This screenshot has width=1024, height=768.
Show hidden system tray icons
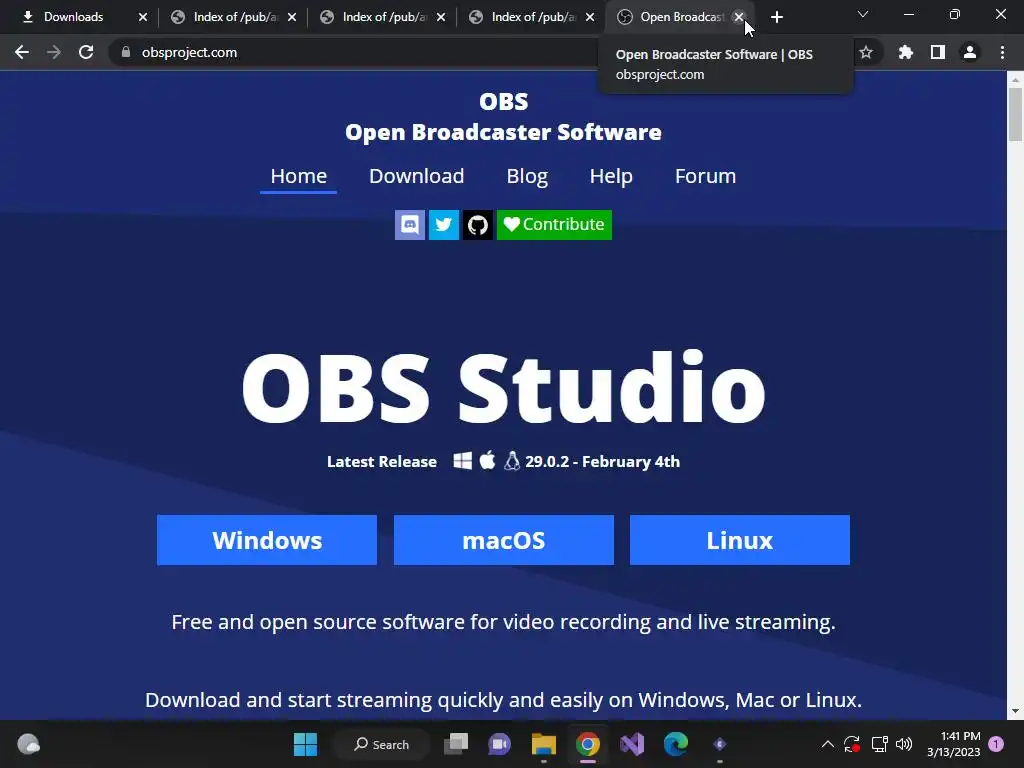(827, 744)
